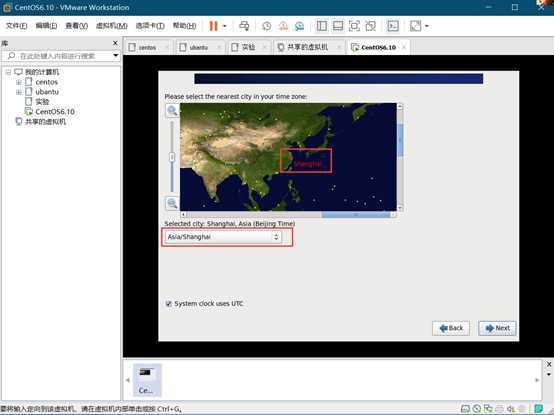Select 实验 in the library tree
554x415 pixels.
[42, 102]
